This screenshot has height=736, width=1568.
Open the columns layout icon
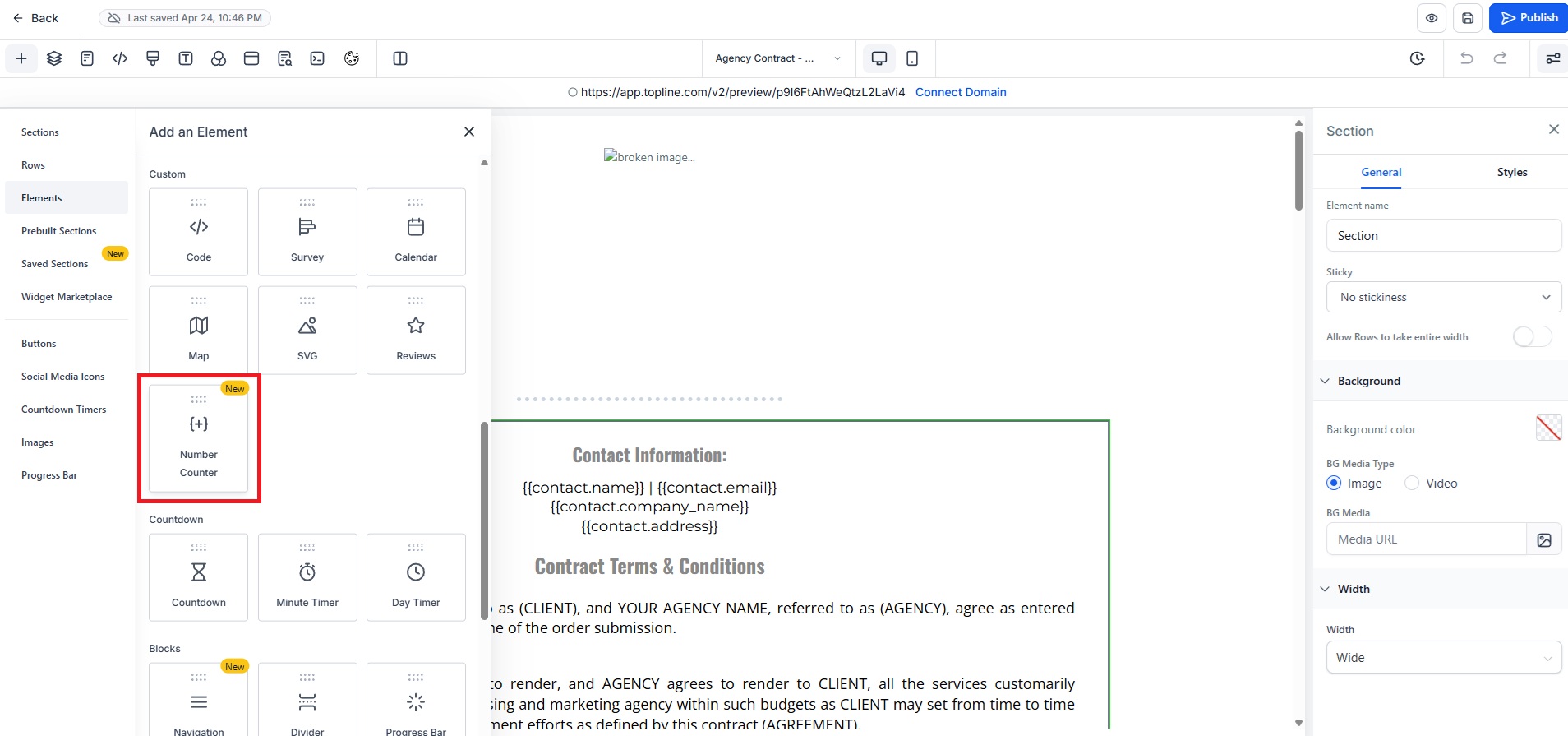click(400, 58)
